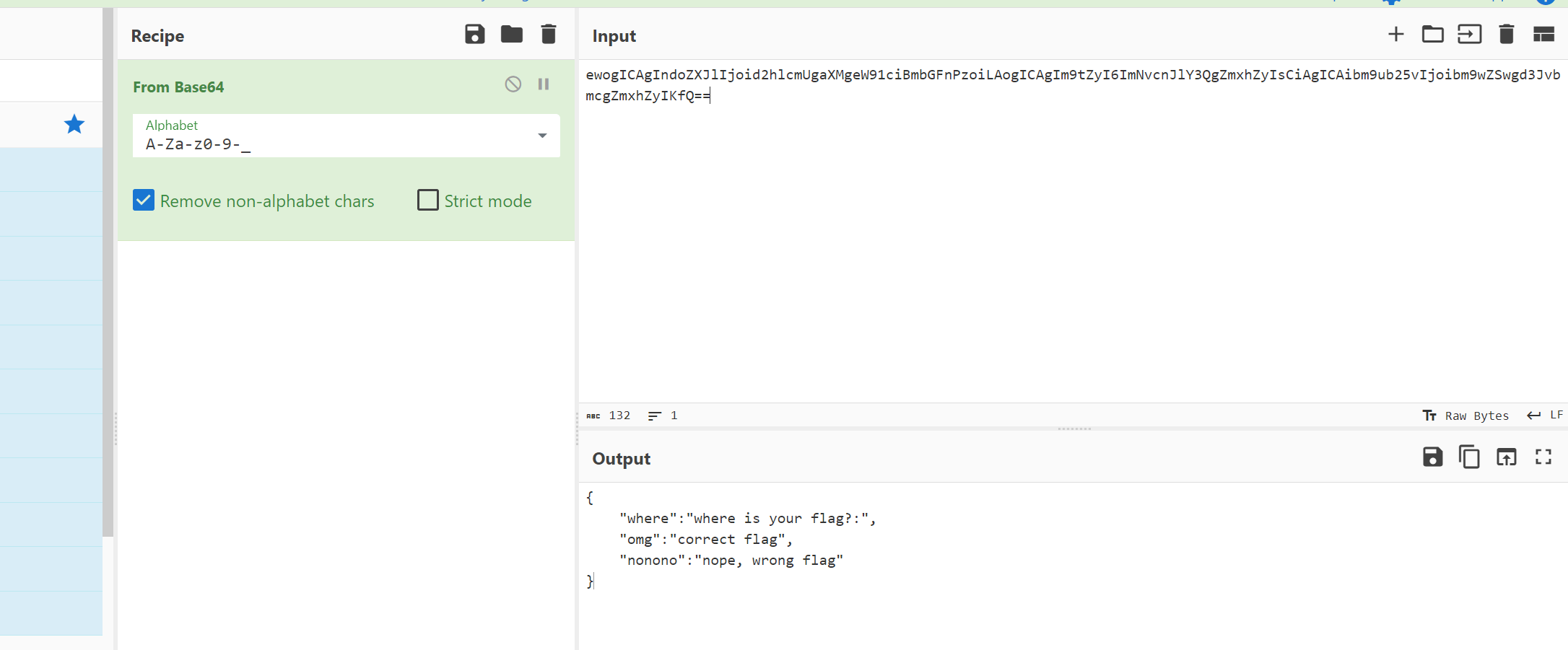Change the LF end-of-line sequence
The image size is (1568, 650).
click(x=1545, y=416)
